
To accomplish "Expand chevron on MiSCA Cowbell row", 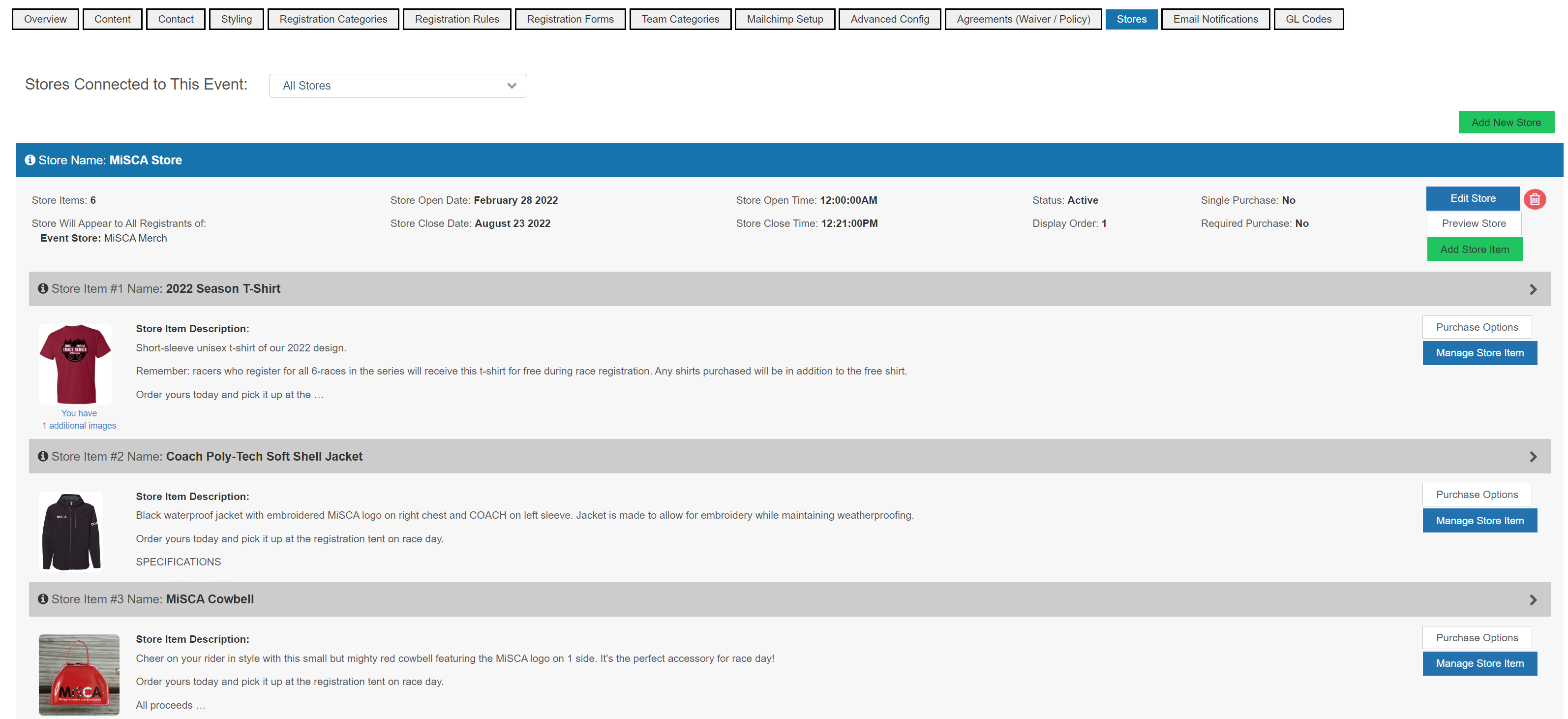I will (1533, 600).
